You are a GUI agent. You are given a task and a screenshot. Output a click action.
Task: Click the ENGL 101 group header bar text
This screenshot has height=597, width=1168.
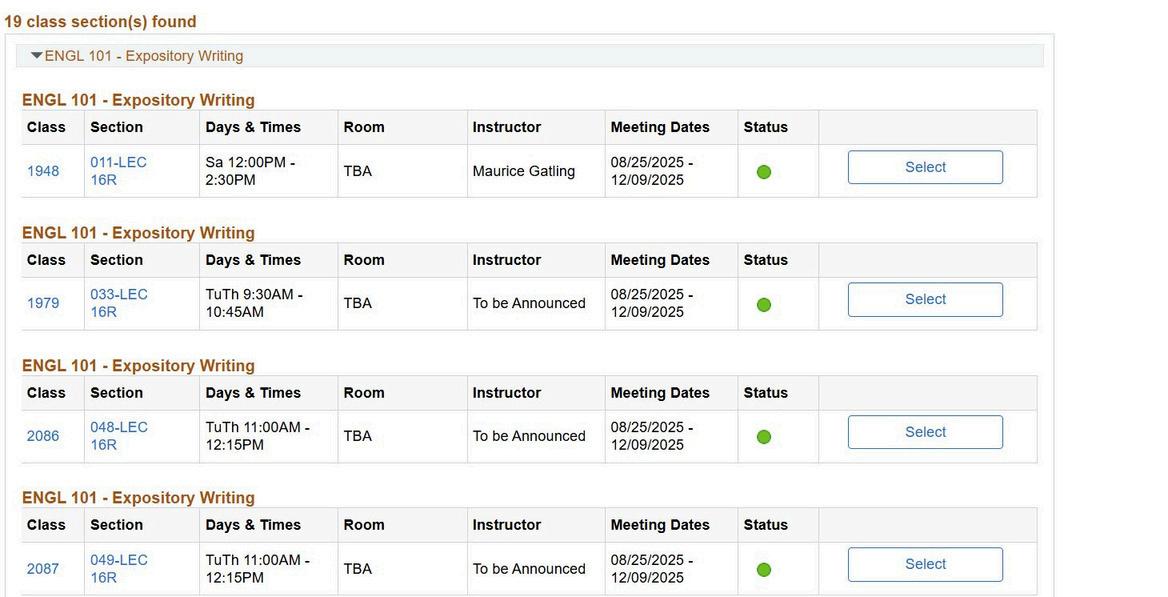tap(144, 56)
